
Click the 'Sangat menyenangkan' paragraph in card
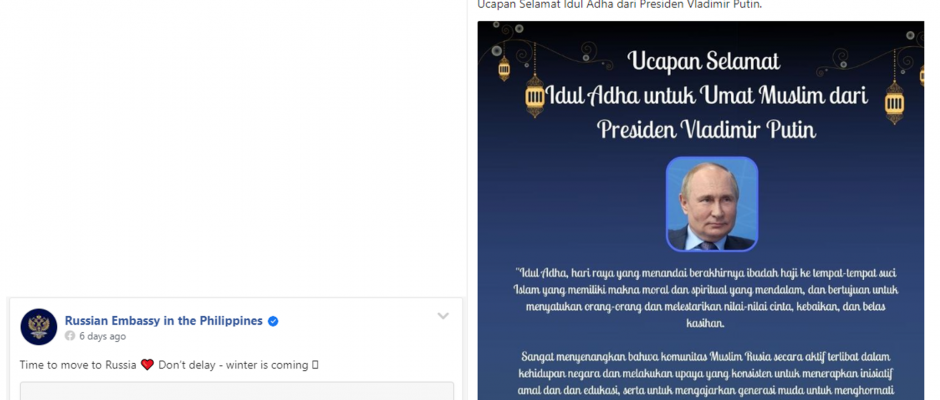[706, 374]
